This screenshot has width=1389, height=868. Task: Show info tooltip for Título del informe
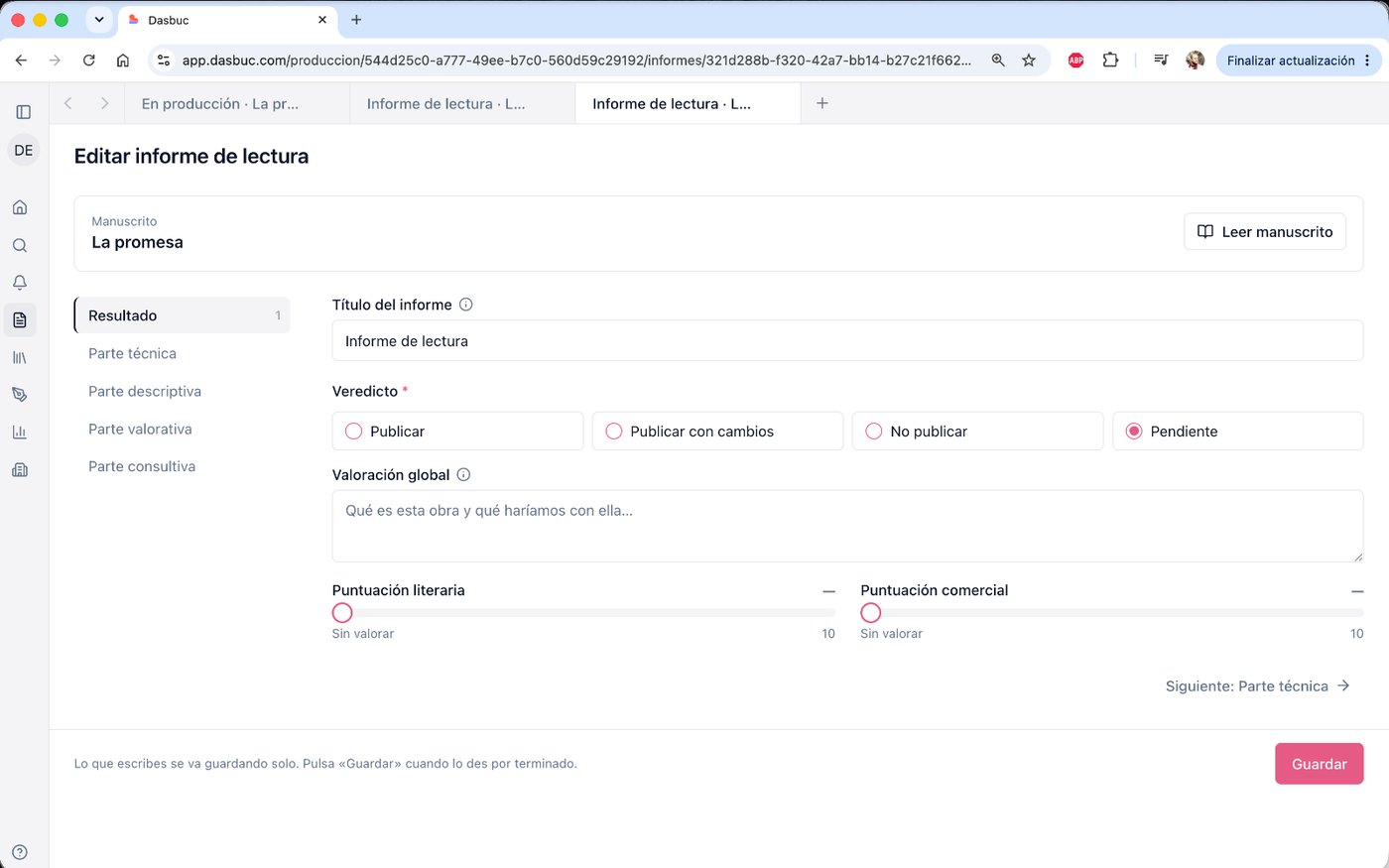tap(466, 305)
